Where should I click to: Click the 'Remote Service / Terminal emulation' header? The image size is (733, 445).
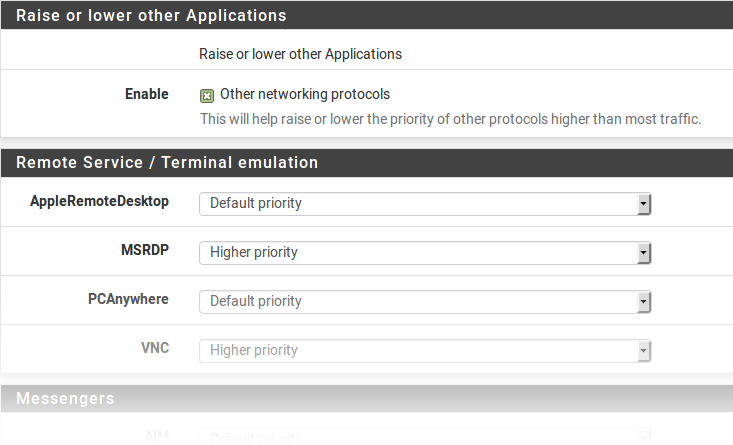pyautogui.click(x=167, y=162)
